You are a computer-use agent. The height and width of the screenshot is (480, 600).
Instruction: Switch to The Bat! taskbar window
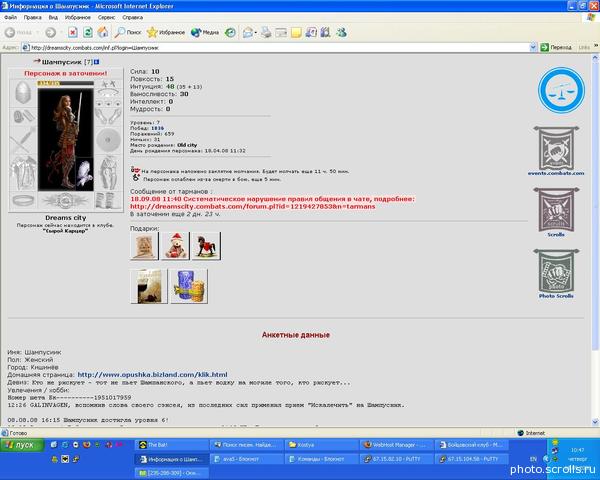[172, 445]
